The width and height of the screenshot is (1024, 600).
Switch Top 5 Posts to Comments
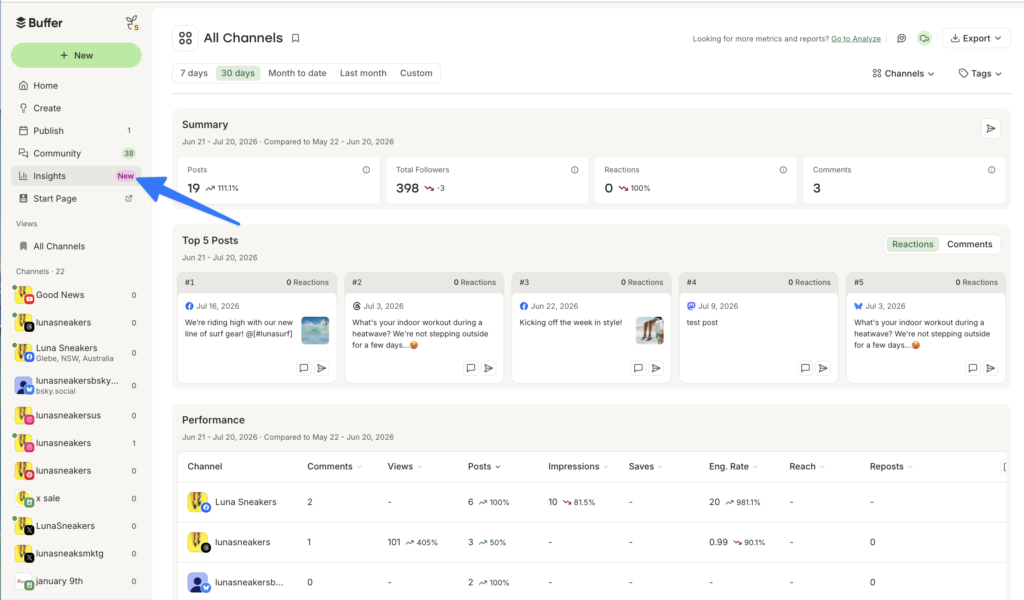[969, 244]
